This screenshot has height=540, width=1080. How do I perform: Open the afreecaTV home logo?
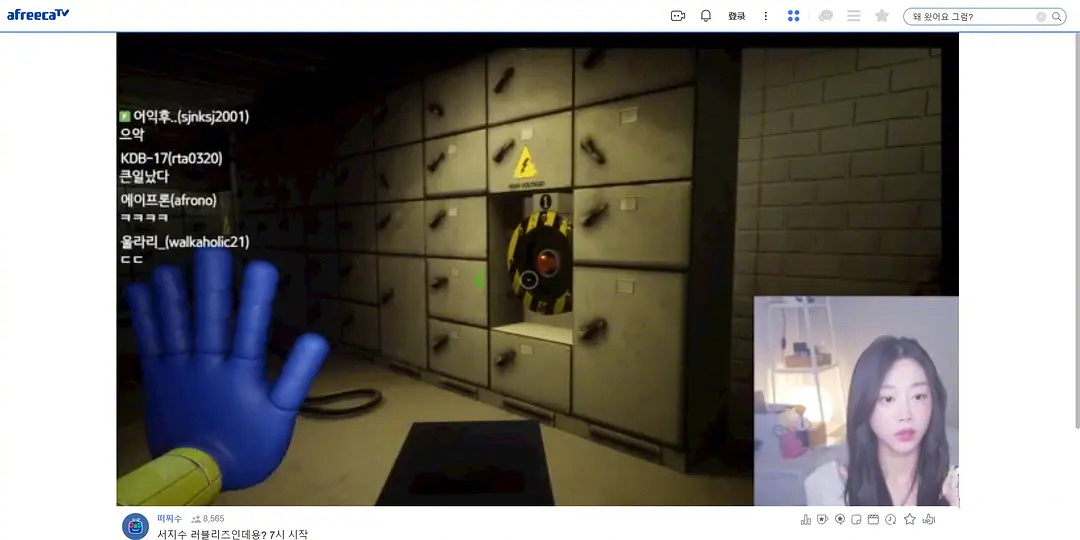pos(38,14)
